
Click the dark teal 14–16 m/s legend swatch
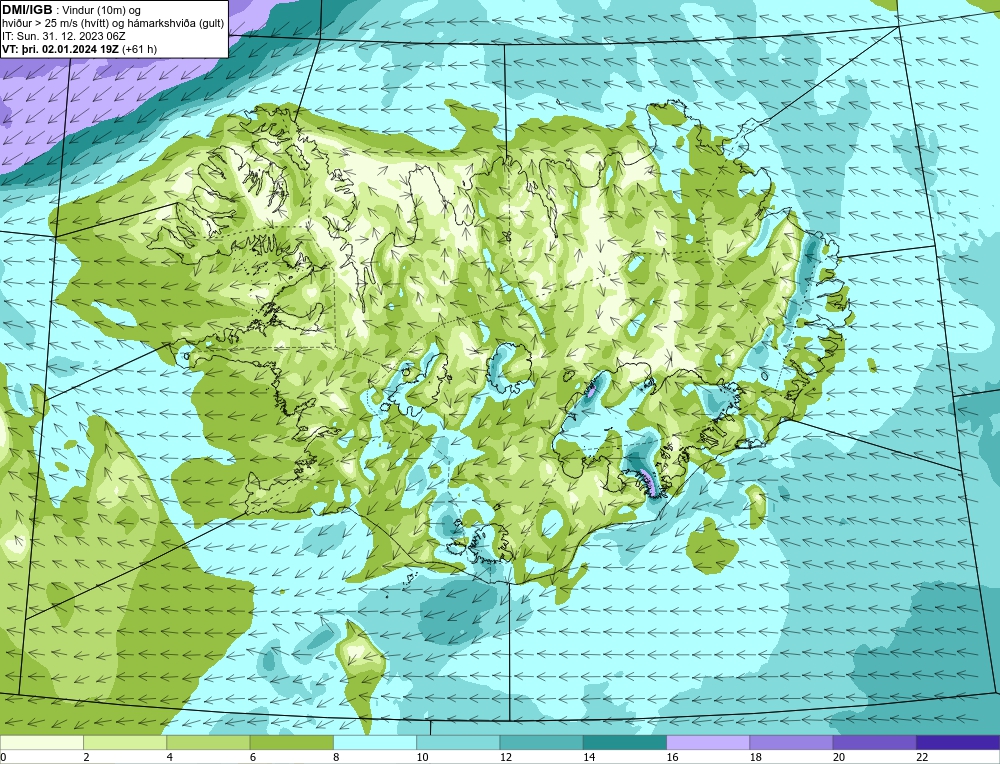tap(625, 742)
